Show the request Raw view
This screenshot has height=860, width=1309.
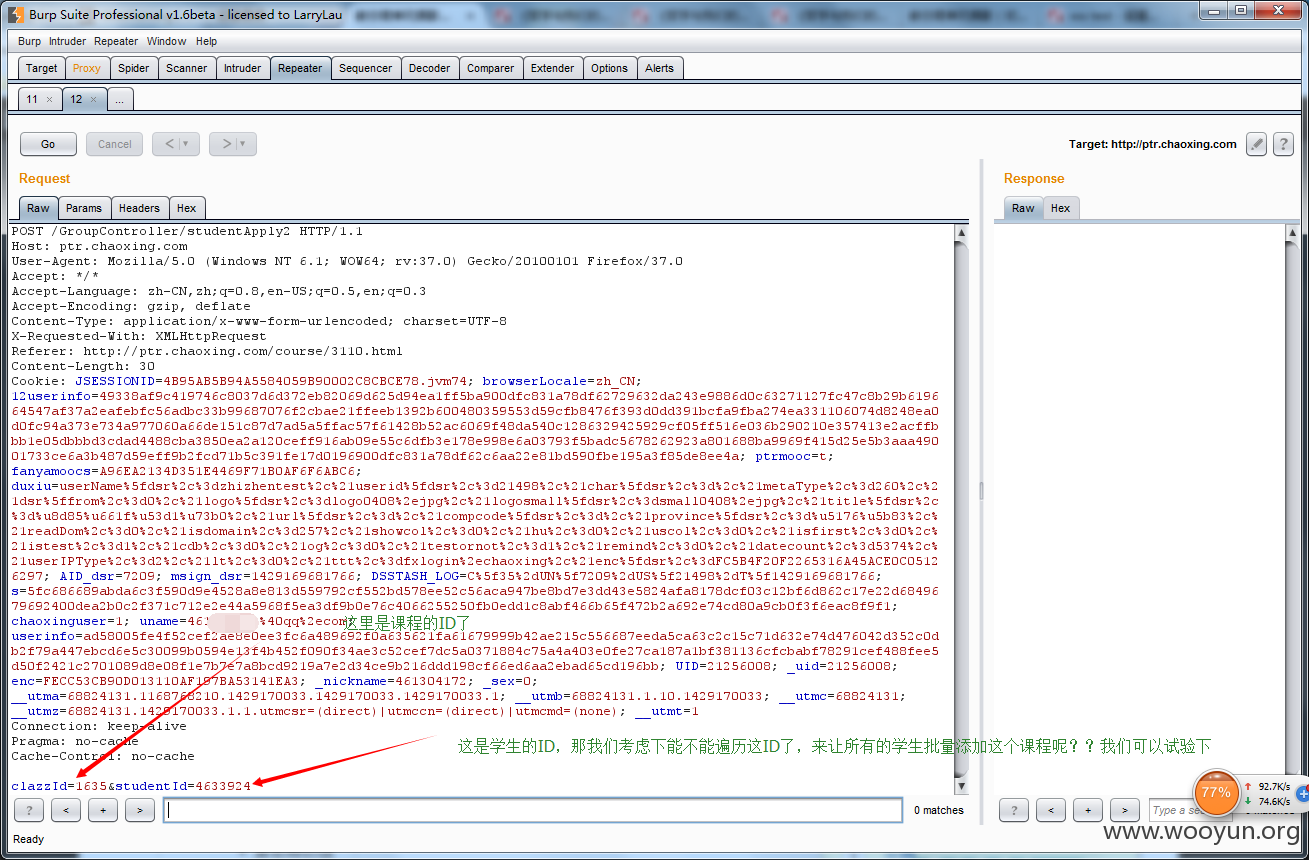38,208
